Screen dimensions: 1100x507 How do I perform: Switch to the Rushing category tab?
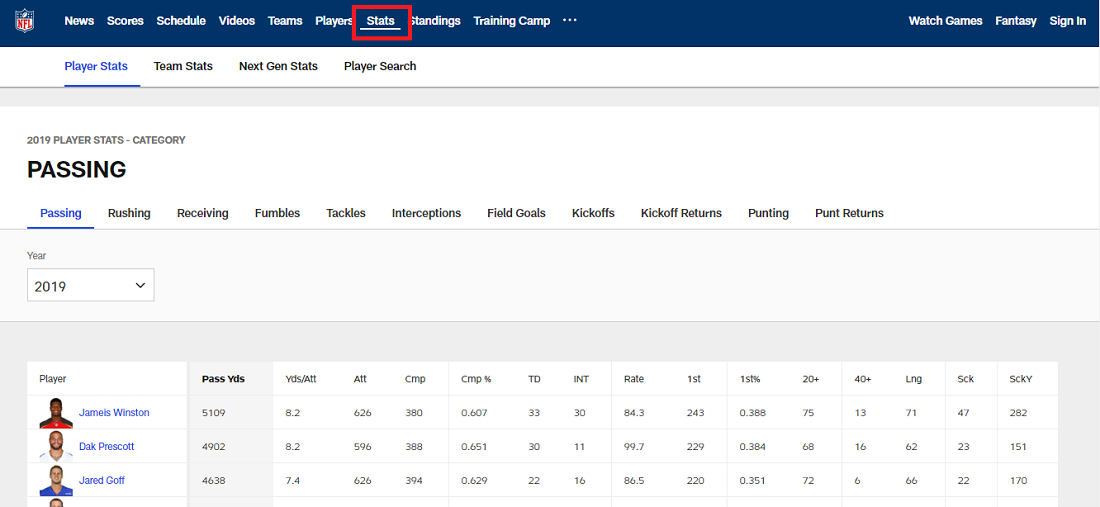click(x=129, y=213)
